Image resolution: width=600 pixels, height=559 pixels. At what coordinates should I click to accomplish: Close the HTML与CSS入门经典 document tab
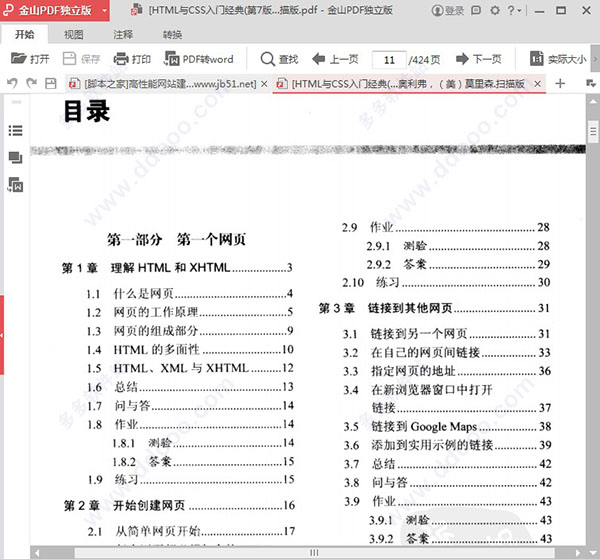tap(538, 83)
